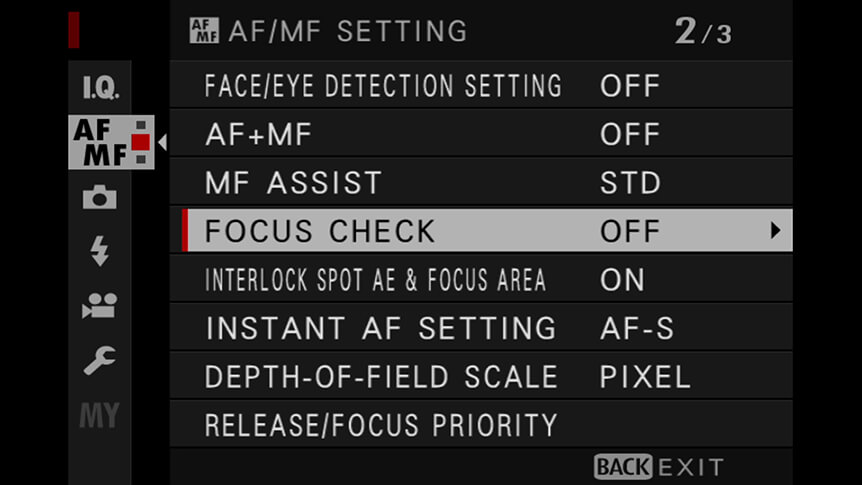
Task: Click the BACK button to exit
Action: (623, 467)
